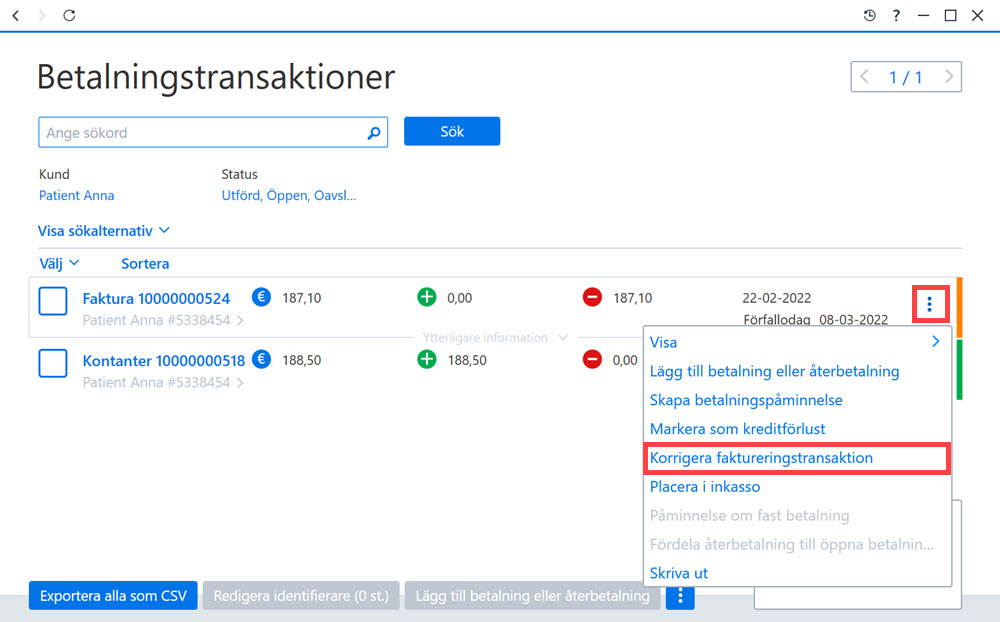
Task: Click bottom Lägg till betalning eller återbetalning button
Action: [533, 596]
